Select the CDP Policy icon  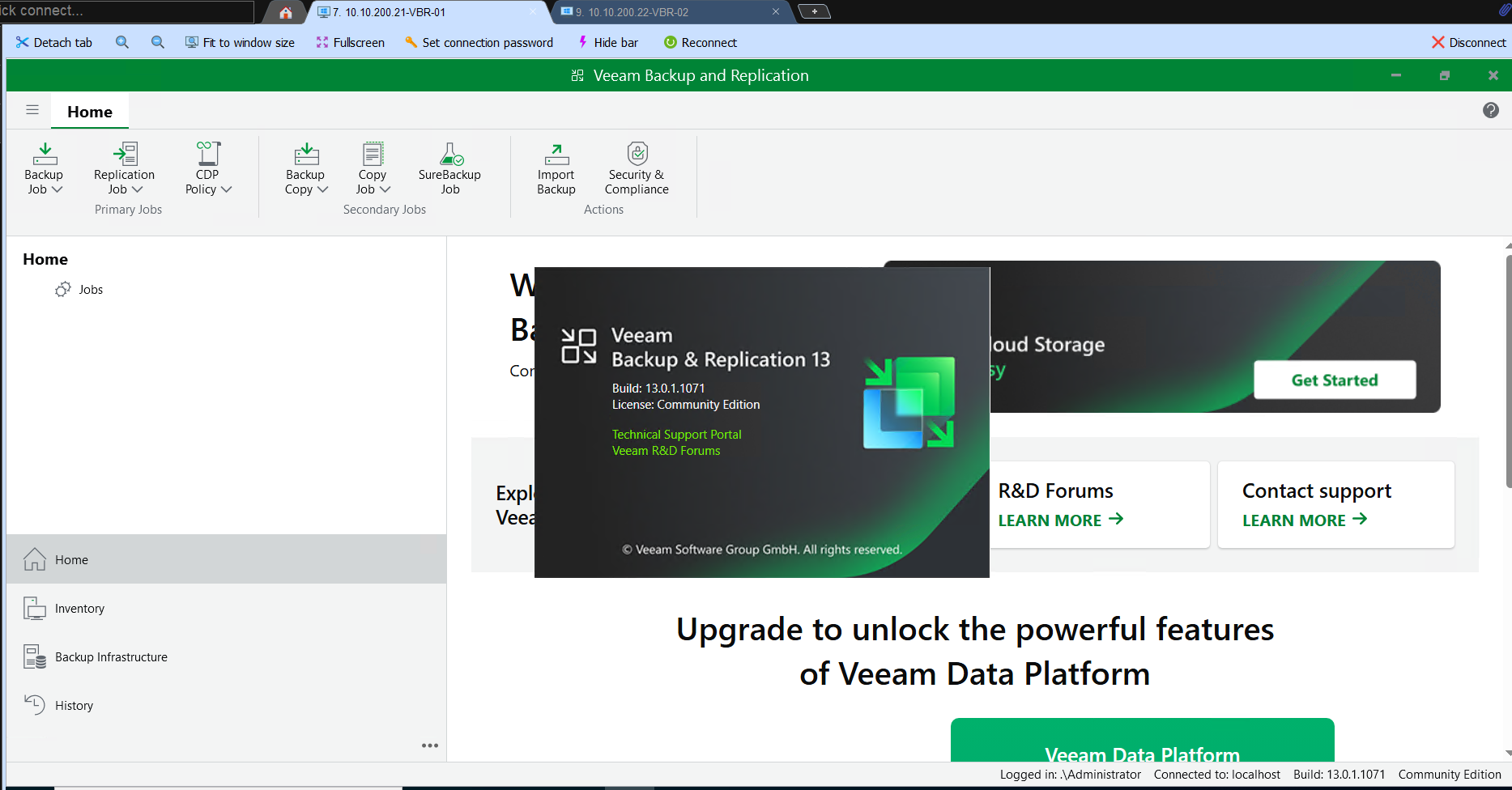[x=208, y=154]
